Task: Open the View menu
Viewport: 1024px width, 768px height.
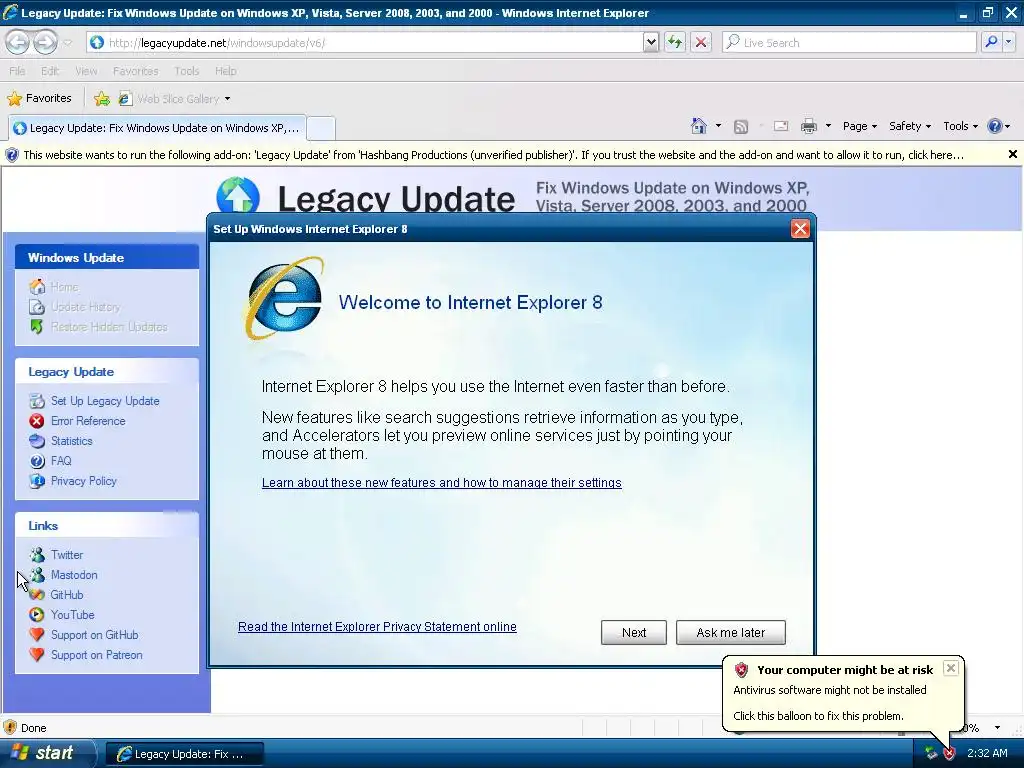Action: click(86, 71)
